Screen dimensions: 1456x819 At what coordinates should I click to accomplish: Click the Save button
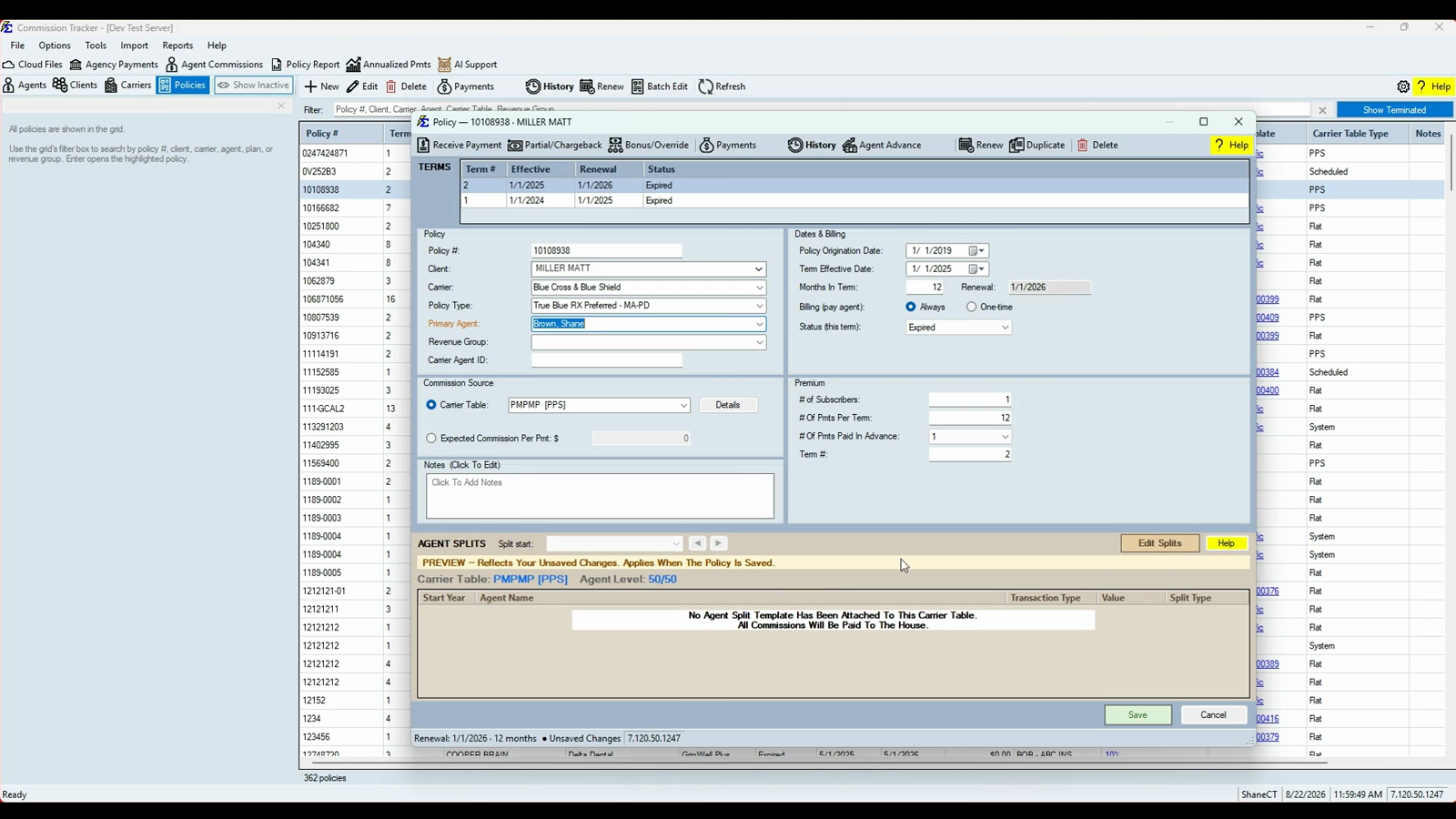[x=1137, y=715]
